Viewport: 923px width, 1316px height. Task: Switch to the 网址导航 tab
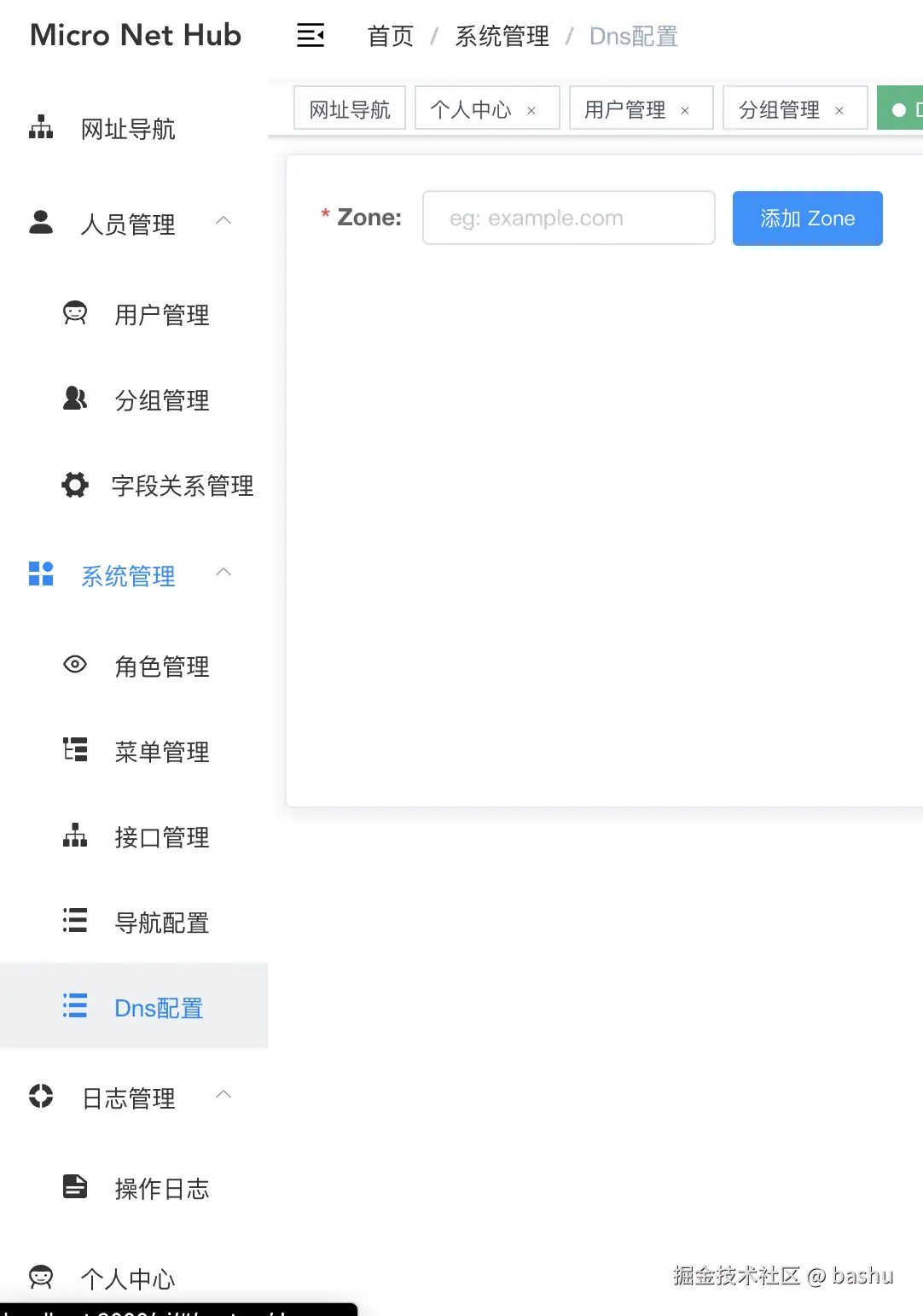349,108
